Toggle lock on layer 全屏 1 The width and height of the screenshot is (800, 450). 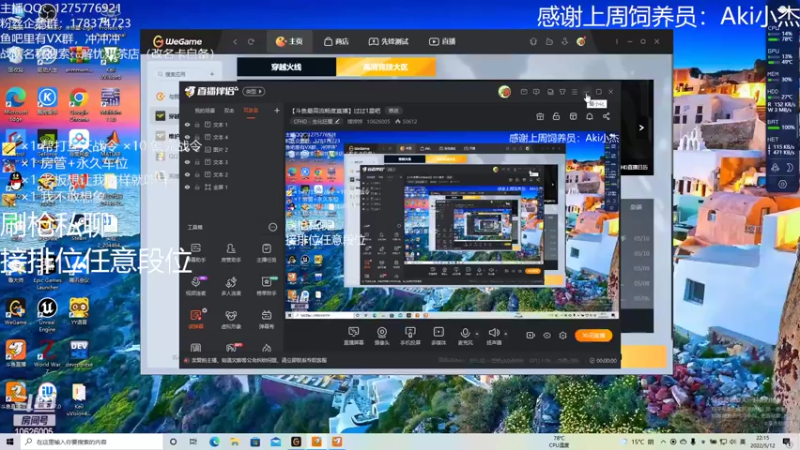[197, 187]
